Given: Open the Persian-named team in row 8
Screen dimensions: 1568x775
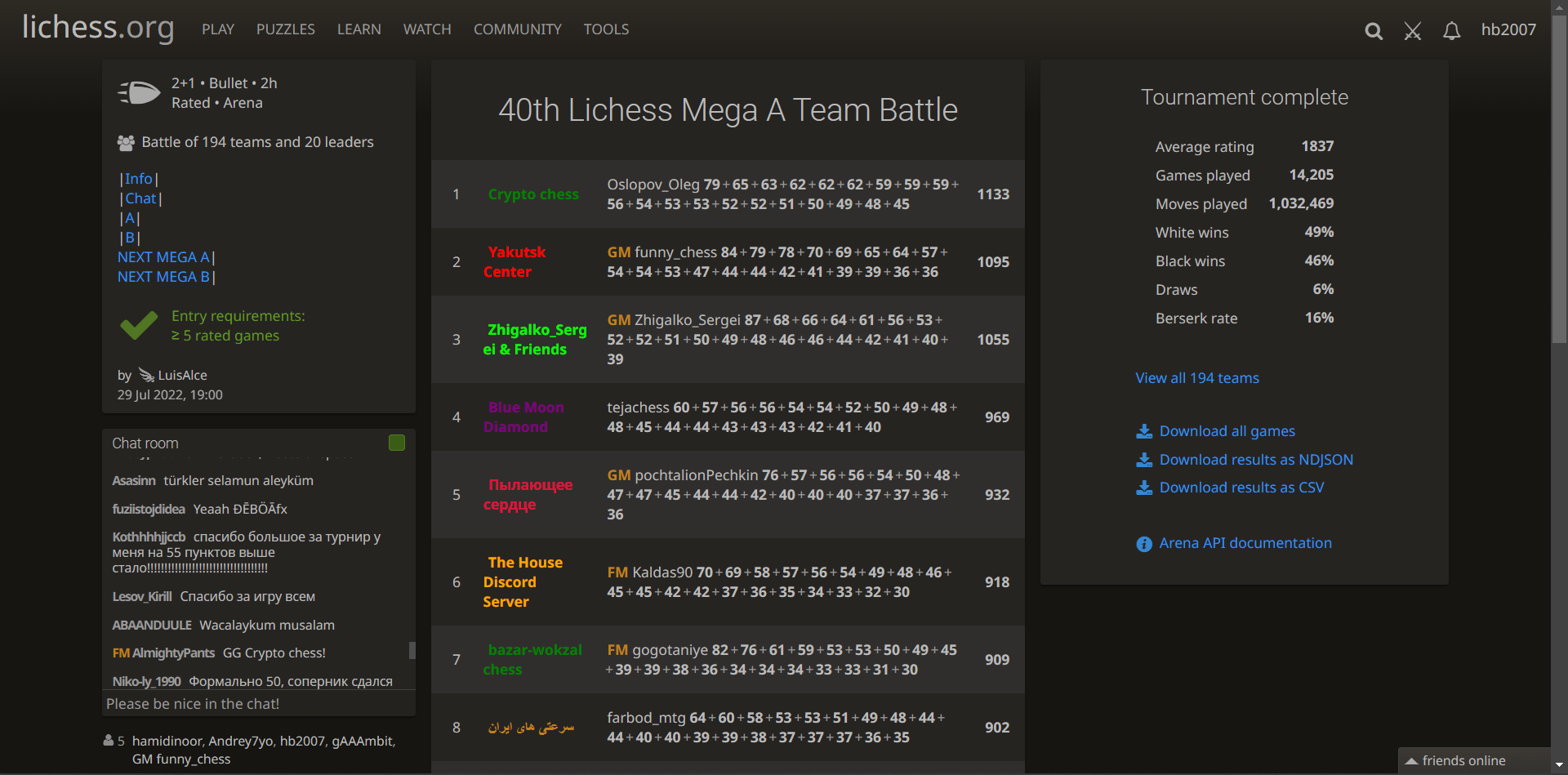Looking at the screenshot, I should click(x=532, y=728).
